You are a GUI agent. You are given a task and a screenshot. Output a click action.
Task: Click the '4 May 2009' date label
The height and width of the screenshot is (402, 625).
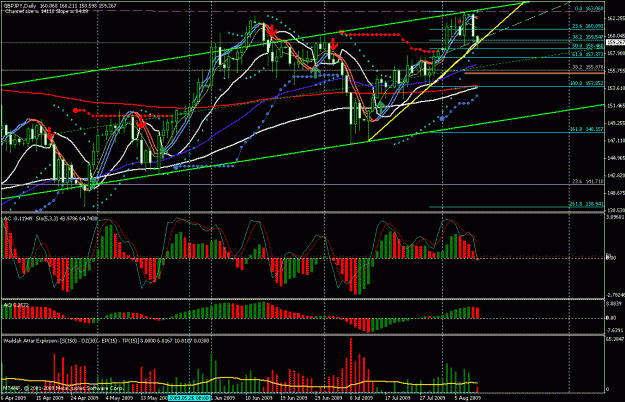120,398
